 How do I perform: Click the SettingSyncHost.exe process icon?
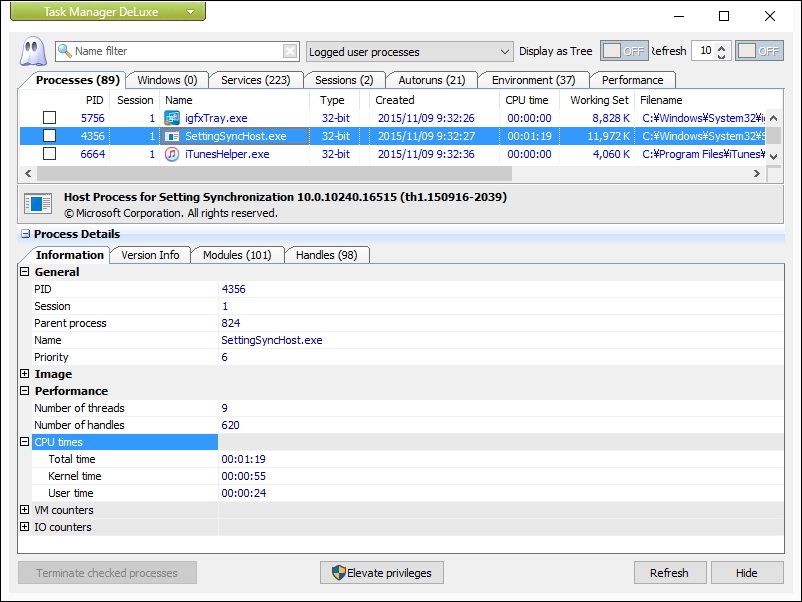pos(172,136)
